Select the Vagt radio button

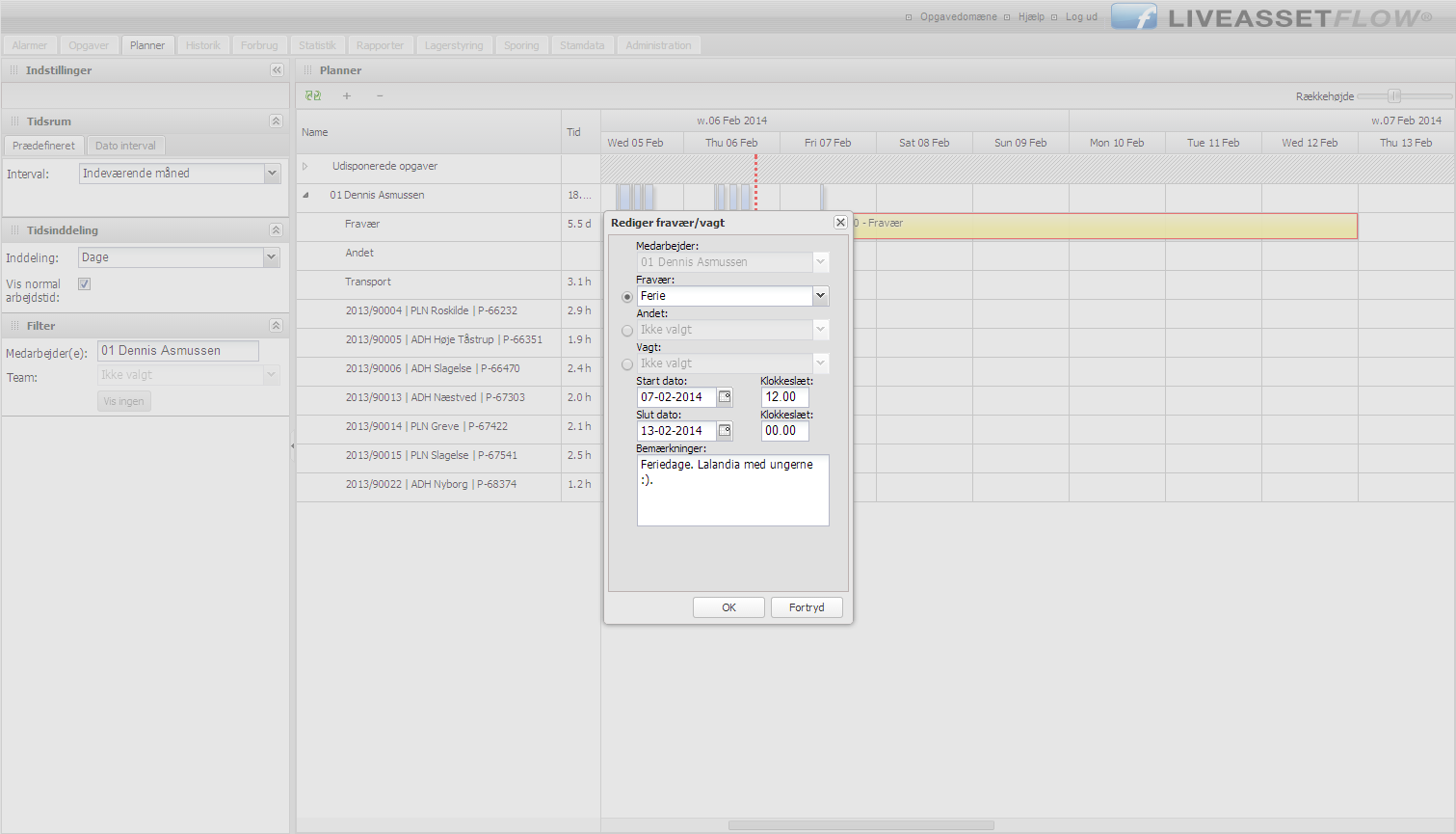tap(627, 364)
